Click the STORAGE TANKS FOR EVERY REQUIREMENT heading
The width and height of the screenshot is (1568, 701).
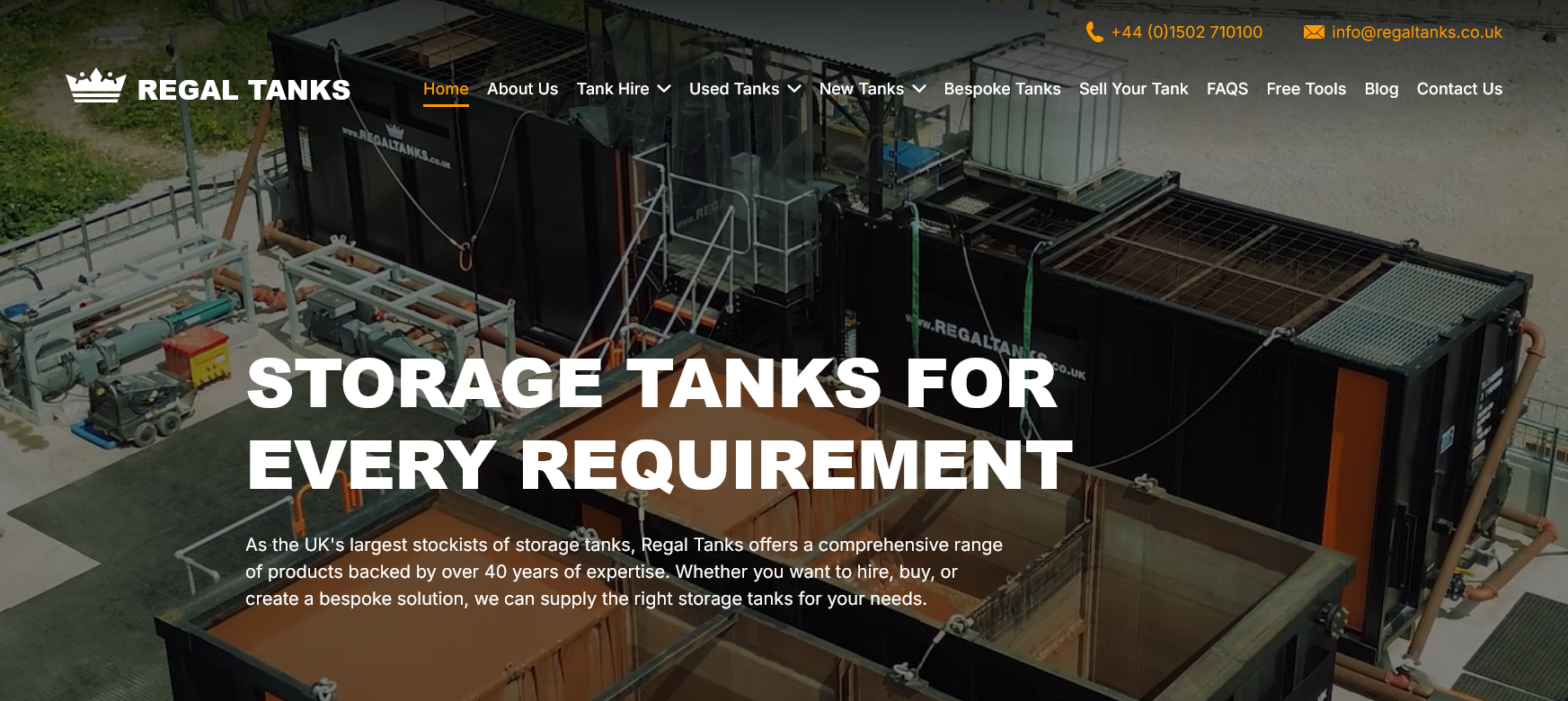(x=660, y=423)
